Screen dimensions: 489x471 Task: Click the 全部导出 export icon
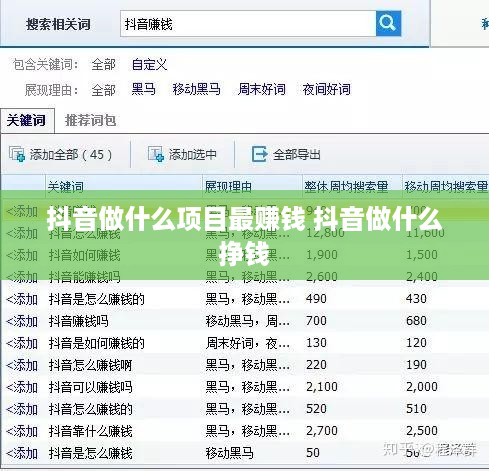click(259, 154)
